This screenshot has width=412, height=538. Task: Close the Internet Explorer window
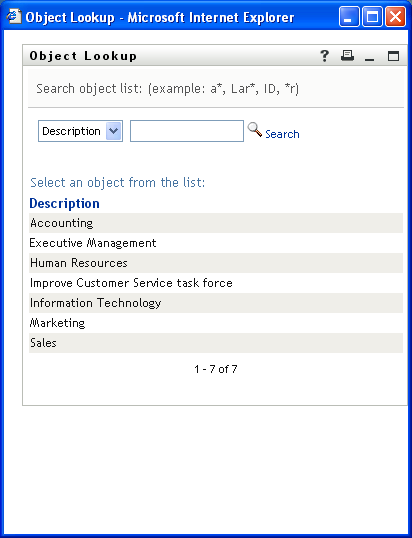[x=395, y=16]
